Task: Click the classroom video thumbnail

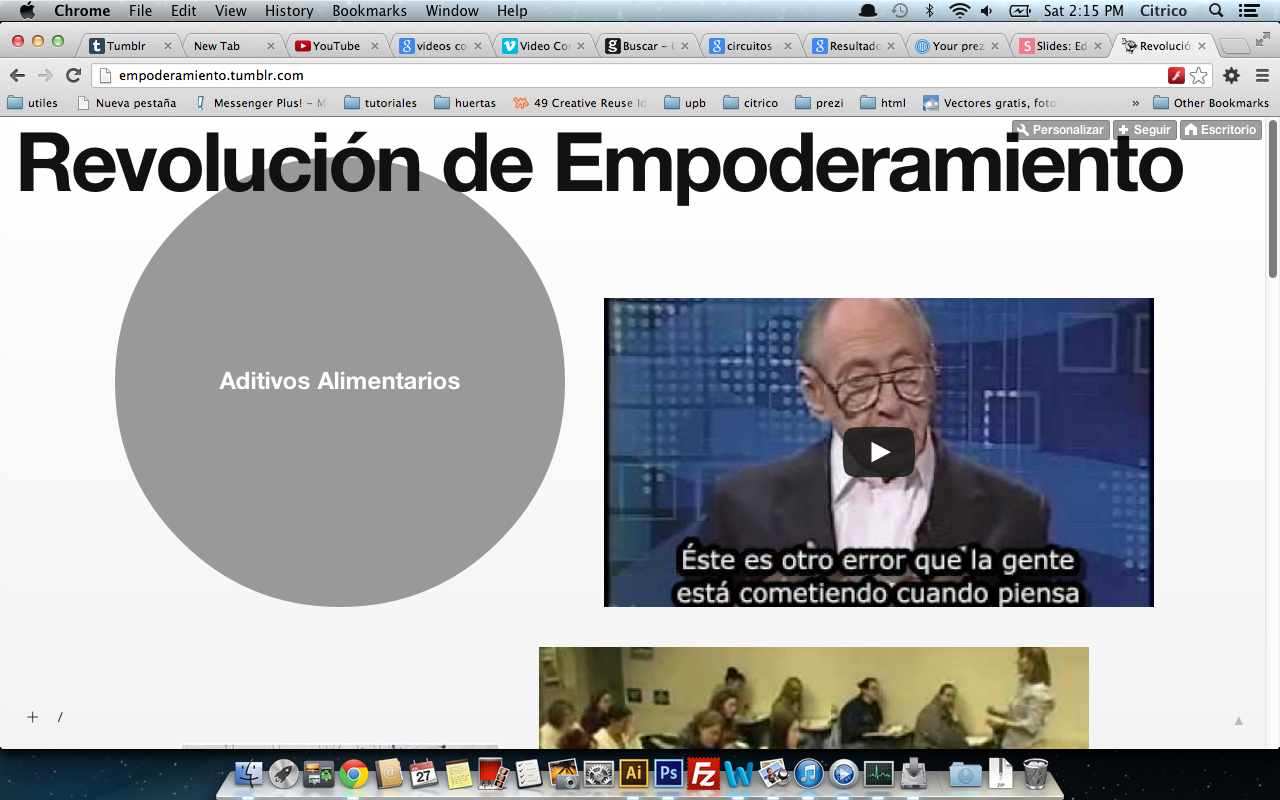Action: click(814, 698)
